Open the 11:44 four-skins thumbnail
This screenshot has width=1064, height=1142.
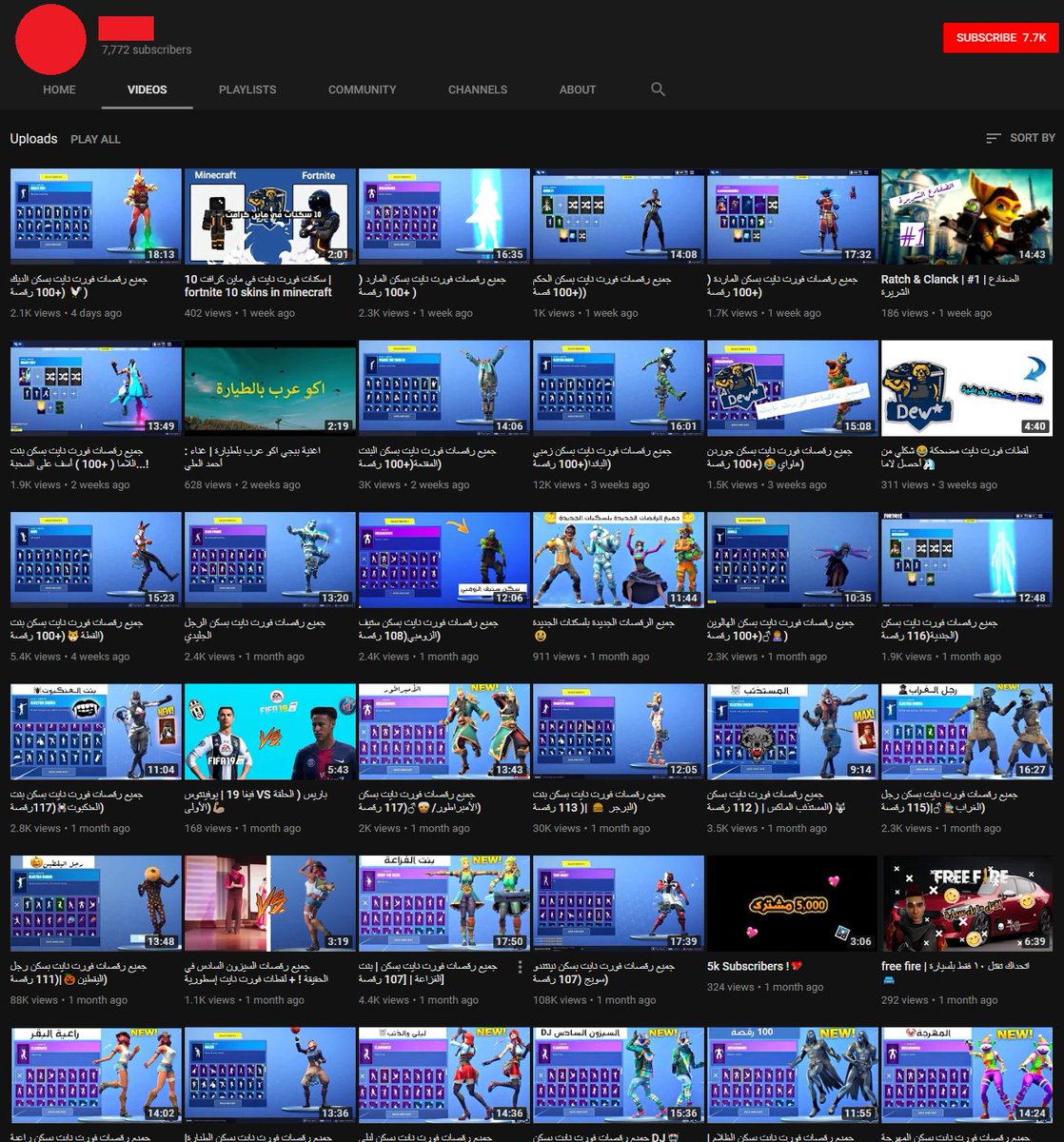[619, 561]
